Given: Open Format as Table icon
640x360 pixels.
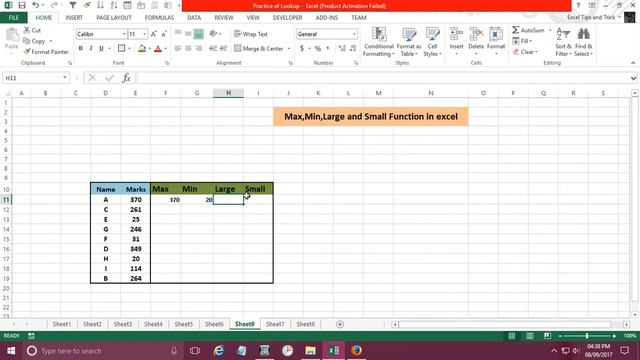Looking at the screenshot, I should pos(409,34).
